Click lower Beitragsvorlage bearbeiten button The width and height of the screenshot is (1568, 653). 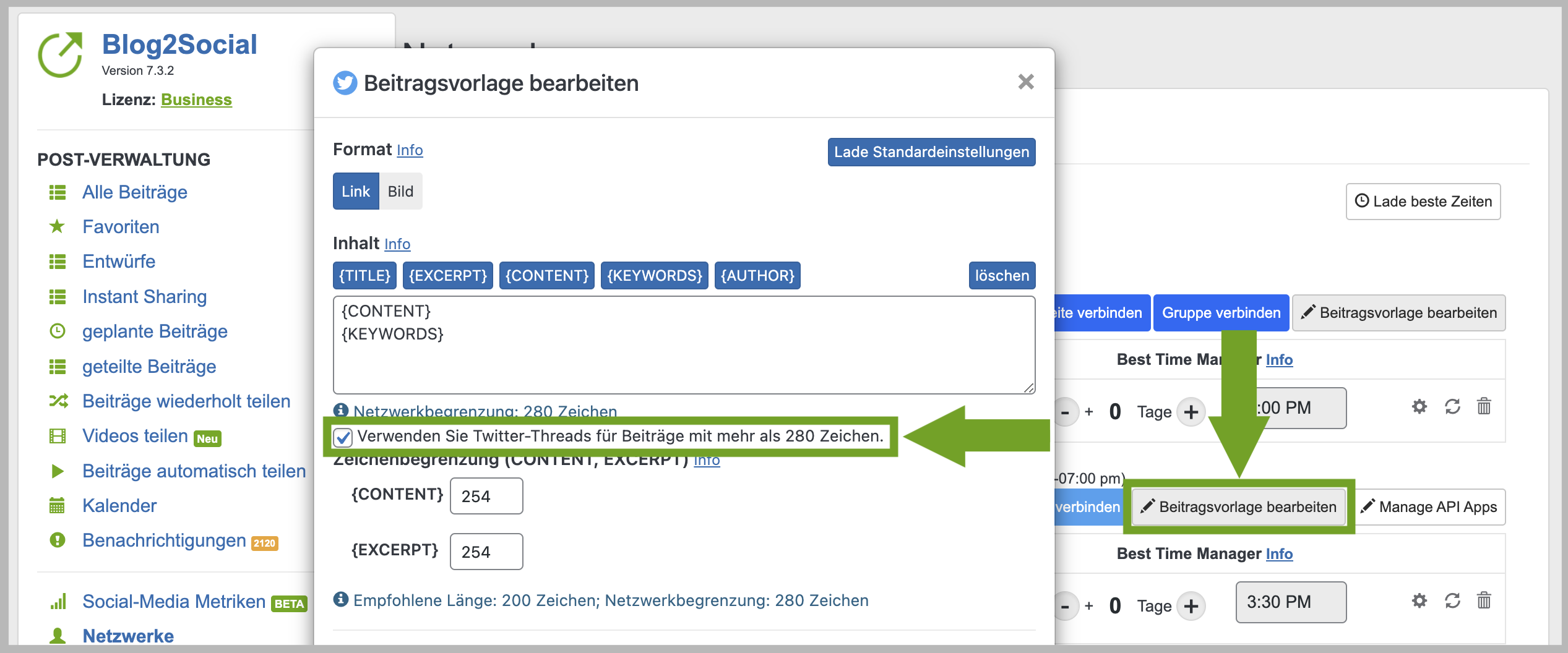click(x=1239, y=507)
